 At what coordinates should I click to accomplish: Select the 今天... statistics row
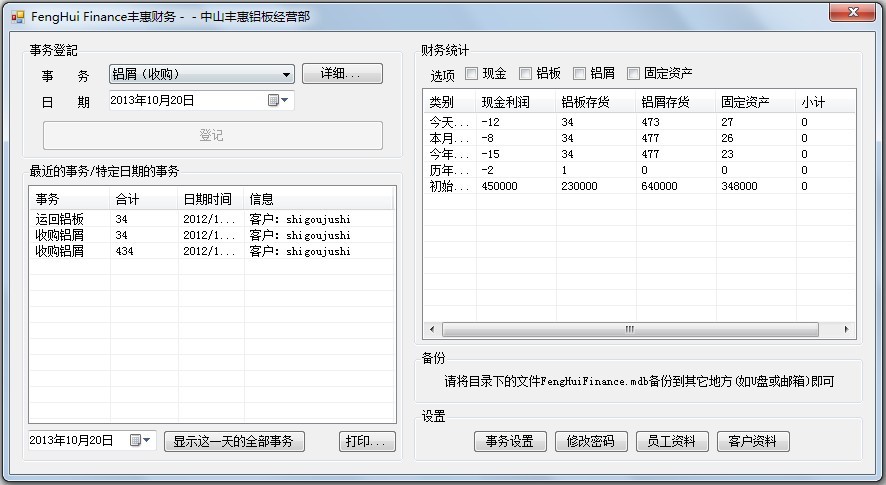click(639, 122)
